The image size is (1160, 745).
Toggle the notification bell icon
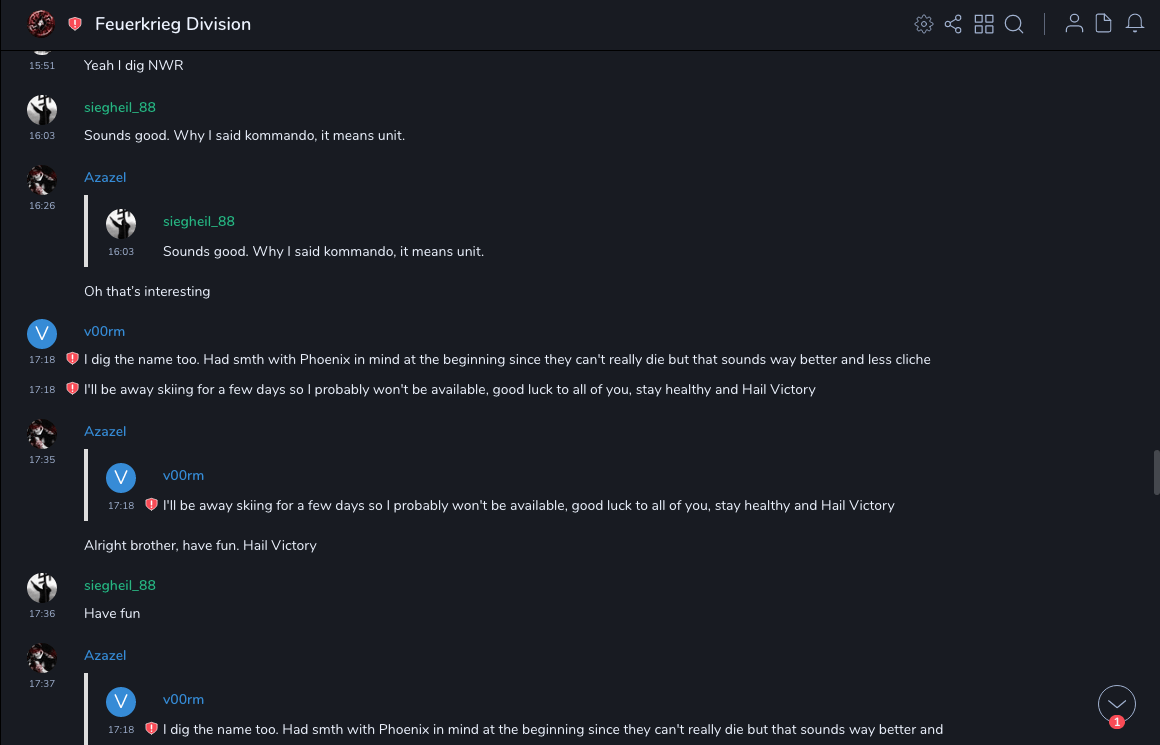[1135, 24]
